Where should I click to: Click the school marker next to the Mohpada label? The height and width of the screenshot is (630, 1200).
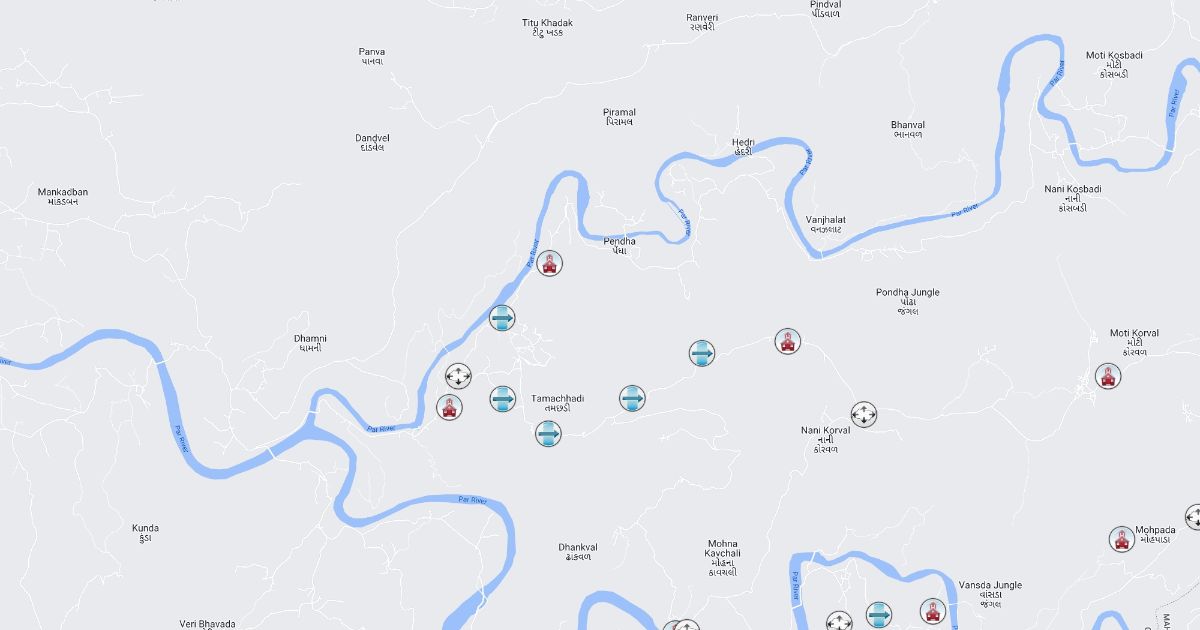coord(1122,539)
